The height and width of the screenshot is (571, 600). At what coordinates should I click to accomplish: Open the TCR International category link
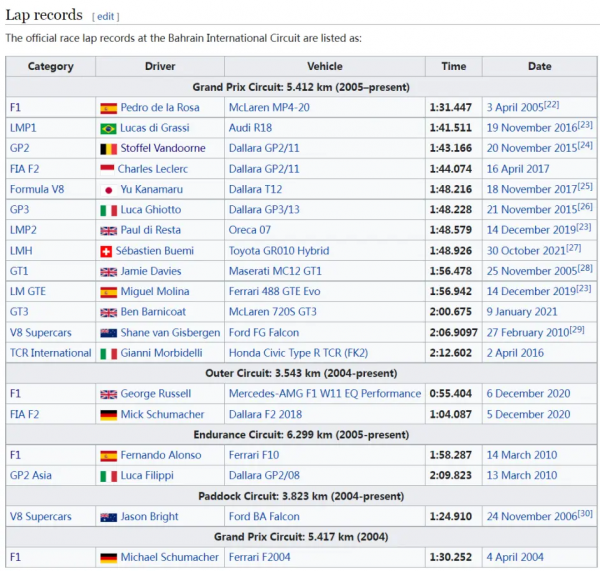pyautogui.click(x=50, y=353)
